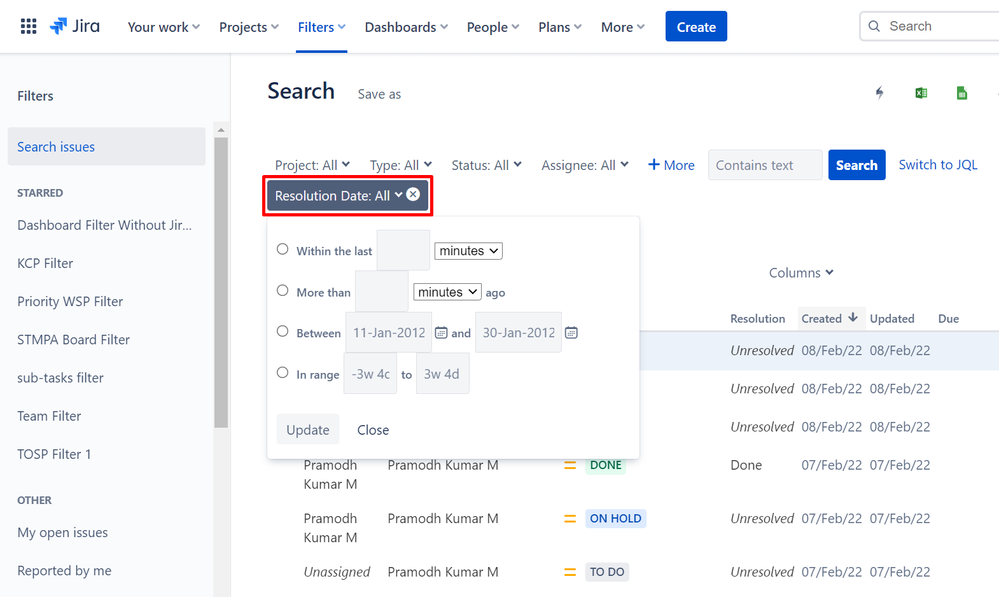The image size is (999, 597).
Task: Open Priority WSP Filter
Action: pyautogui.click(x=70, y=301)
